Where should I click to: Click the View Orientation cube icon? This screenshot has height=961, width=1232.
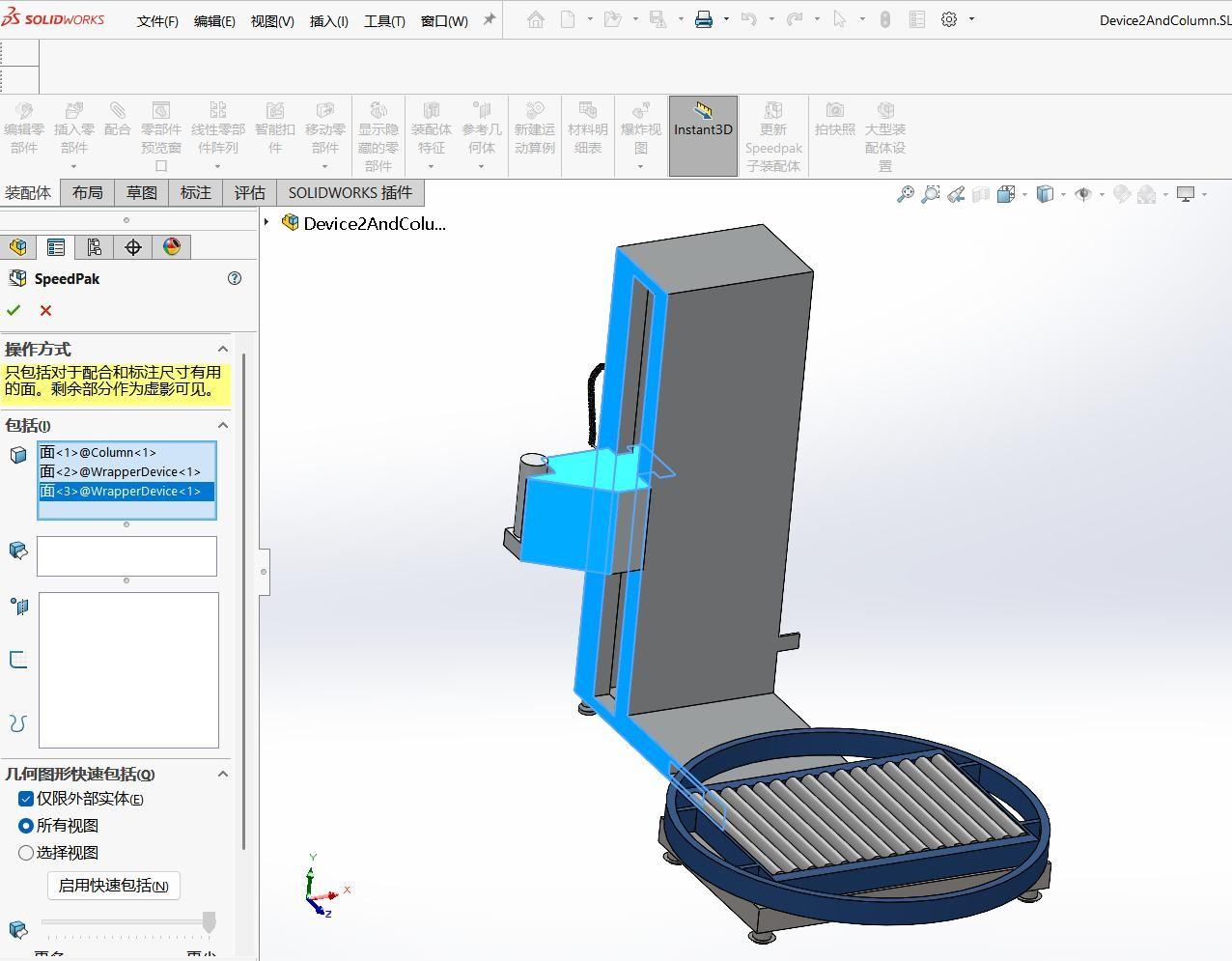click(x=1005, y=194)
